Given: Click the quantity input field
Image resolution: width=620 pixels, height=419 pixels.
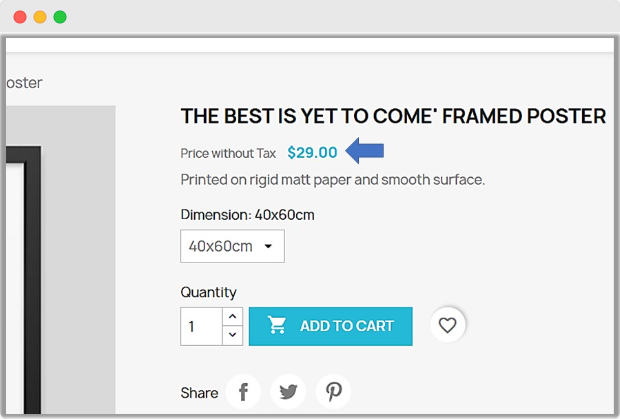Looking at the screenshot, I should [201, 326].
